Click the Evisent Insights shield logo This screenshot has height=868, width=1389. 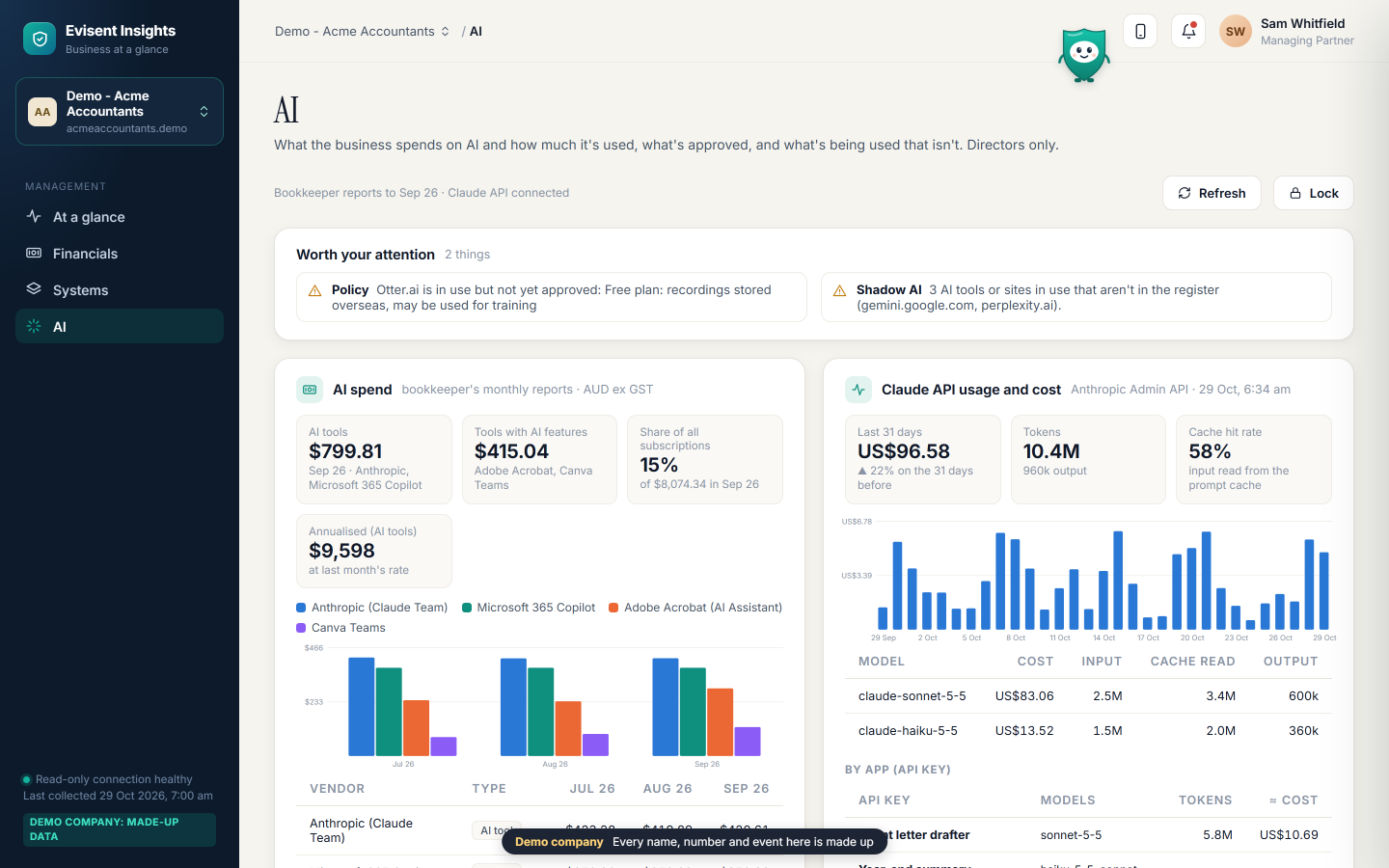(40, 39)
